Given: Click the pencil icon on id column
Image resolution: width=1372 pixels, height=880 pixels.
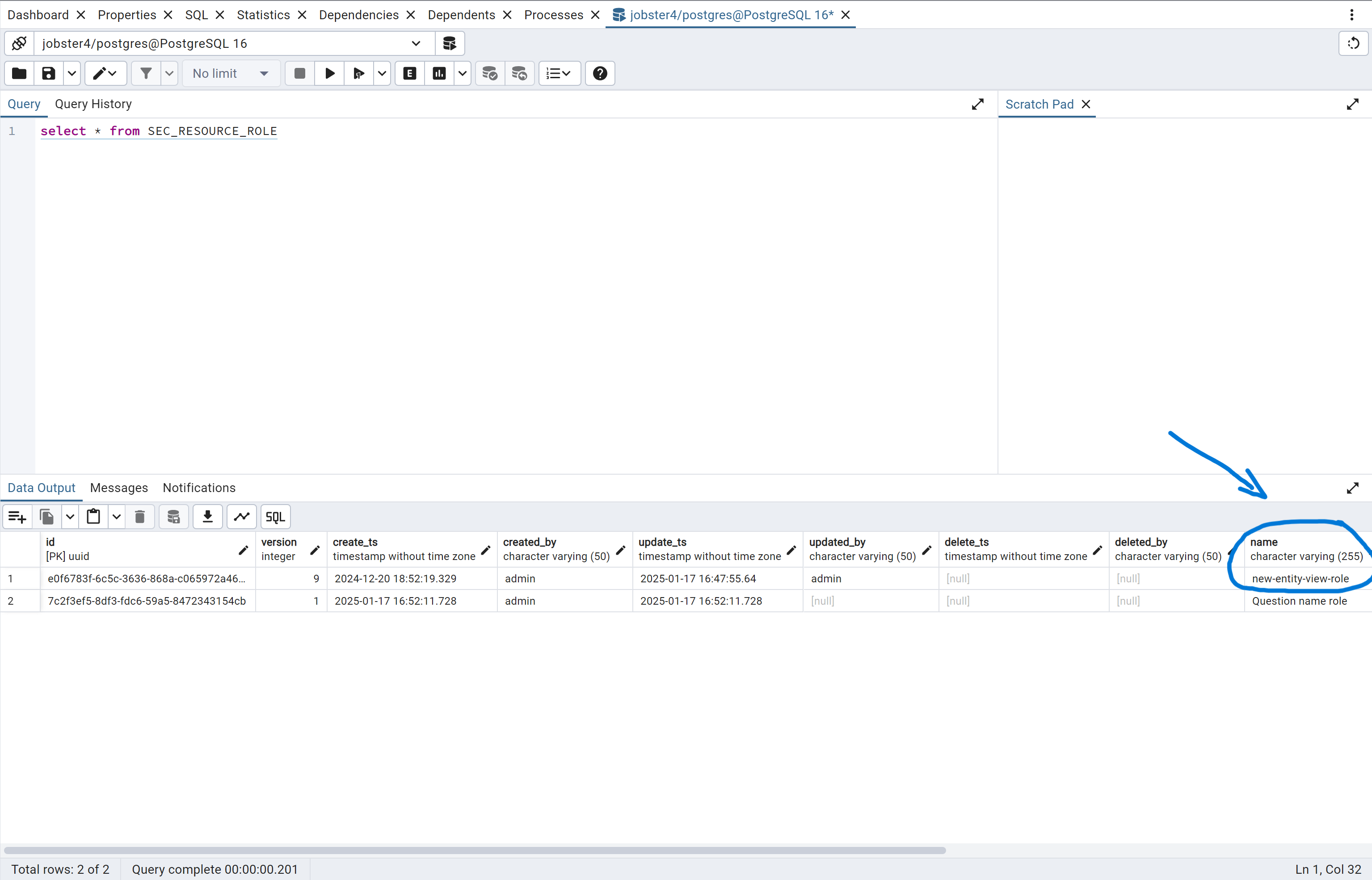Looking at the screenshot, I should pos(244,550).
